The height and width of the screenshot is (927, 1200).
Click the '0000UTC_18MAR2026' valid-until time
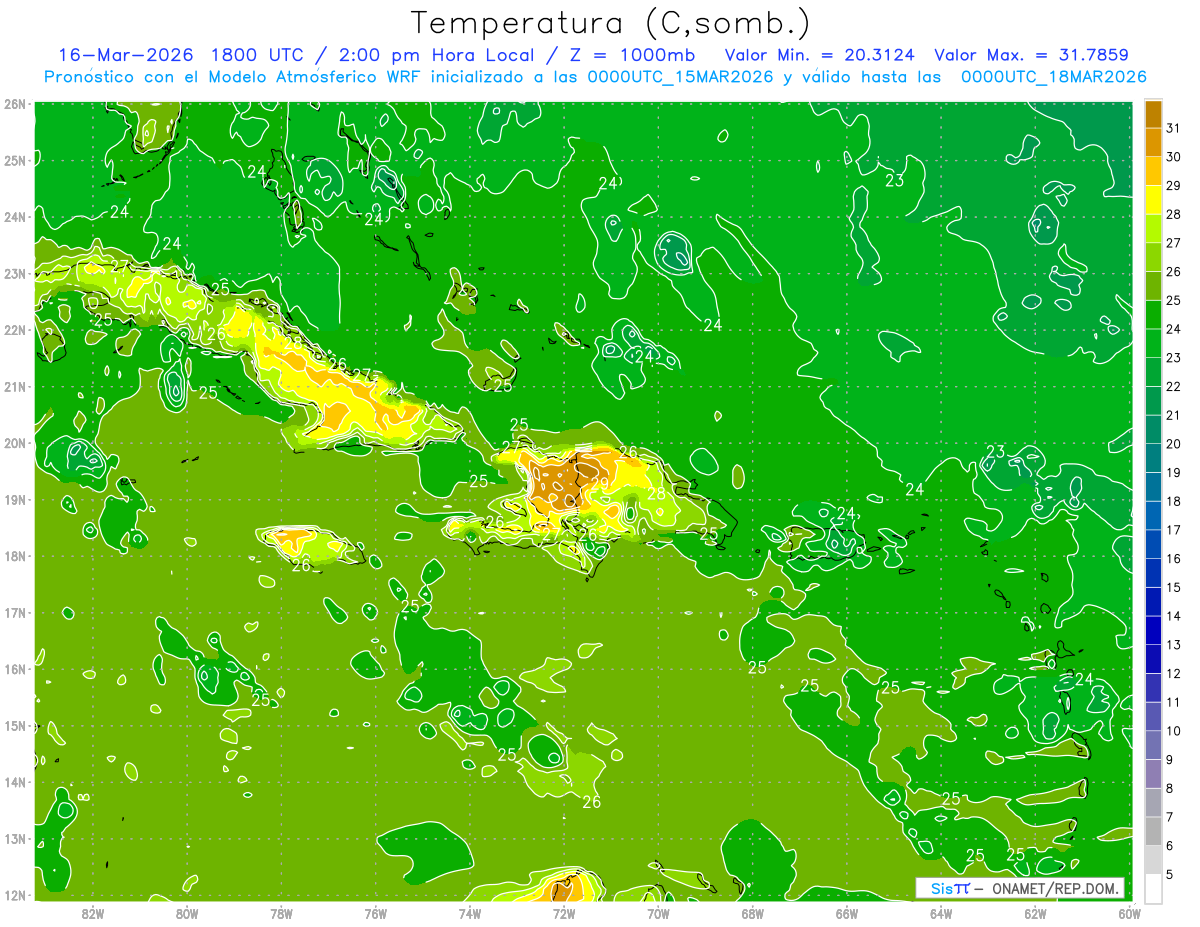[x=1053, y=77]
